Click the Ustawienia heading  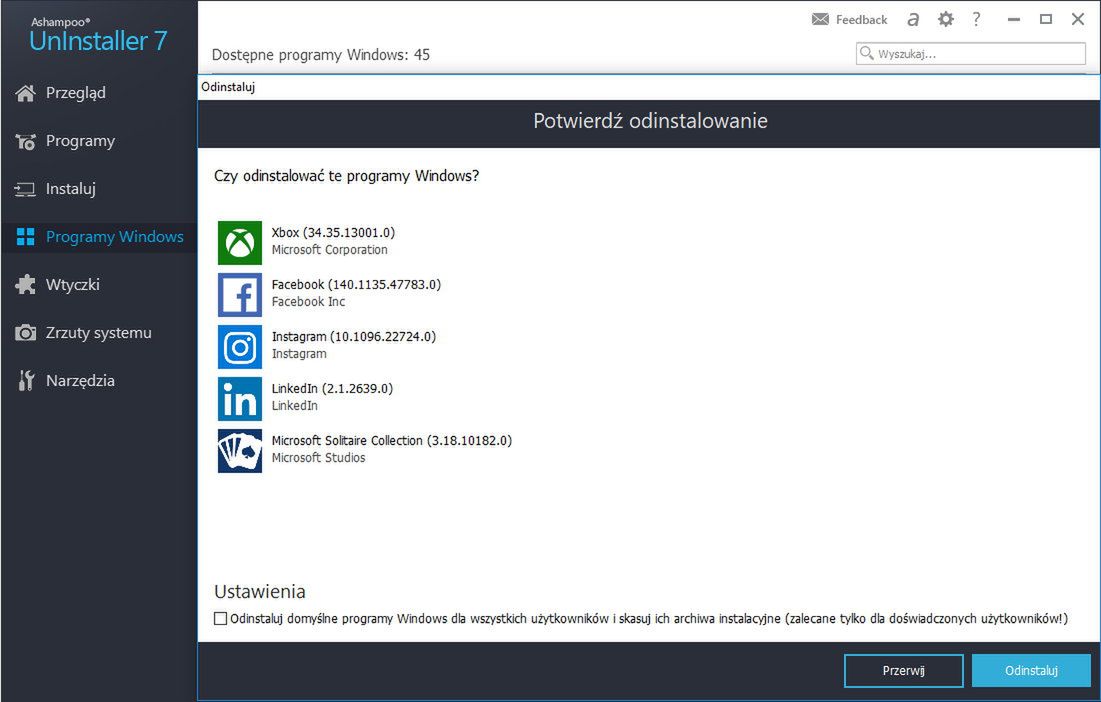[260, 592]
